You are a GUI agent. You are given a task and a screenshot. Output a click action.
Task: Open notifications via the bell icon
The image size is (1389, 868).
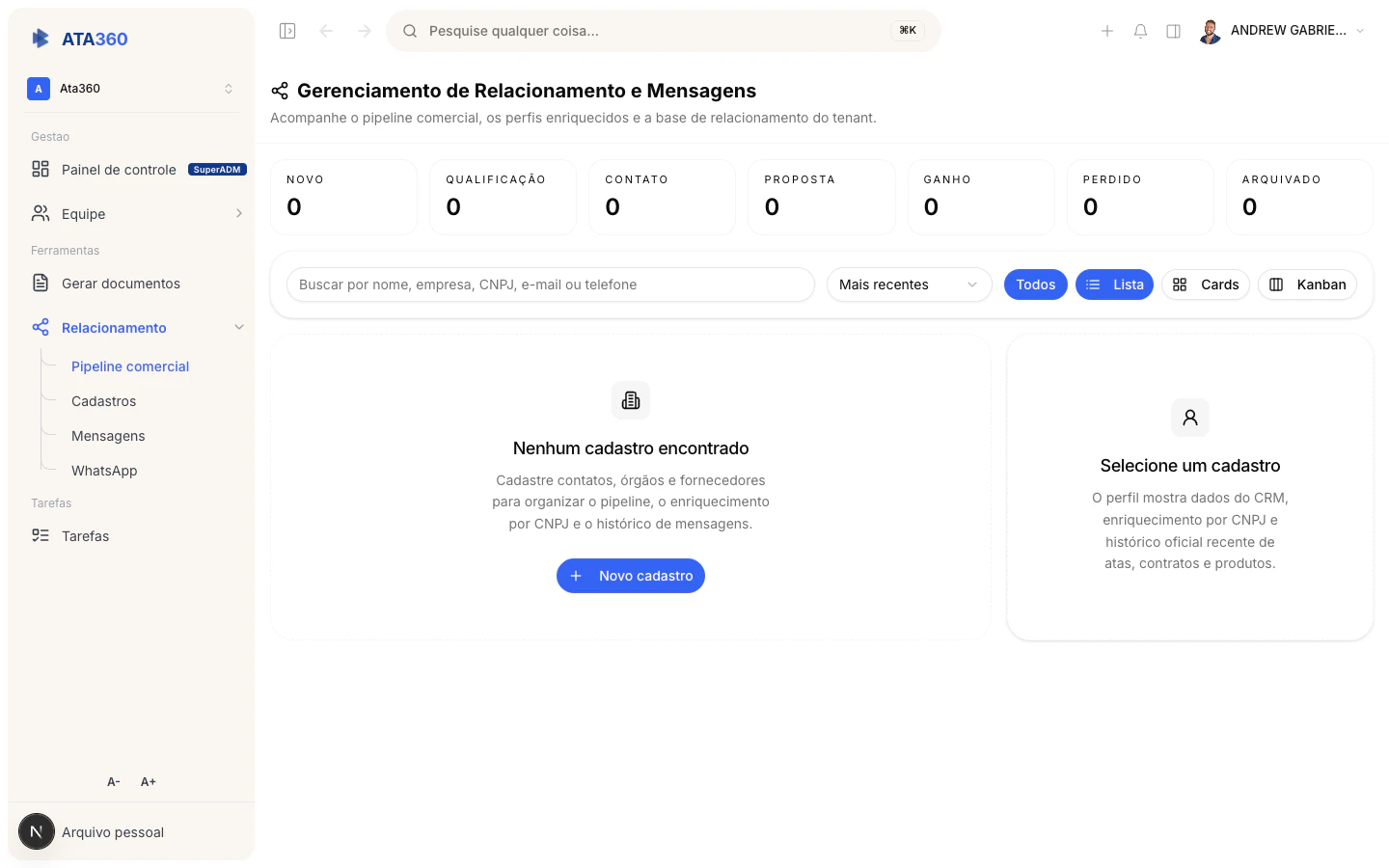coord(1140,30)
